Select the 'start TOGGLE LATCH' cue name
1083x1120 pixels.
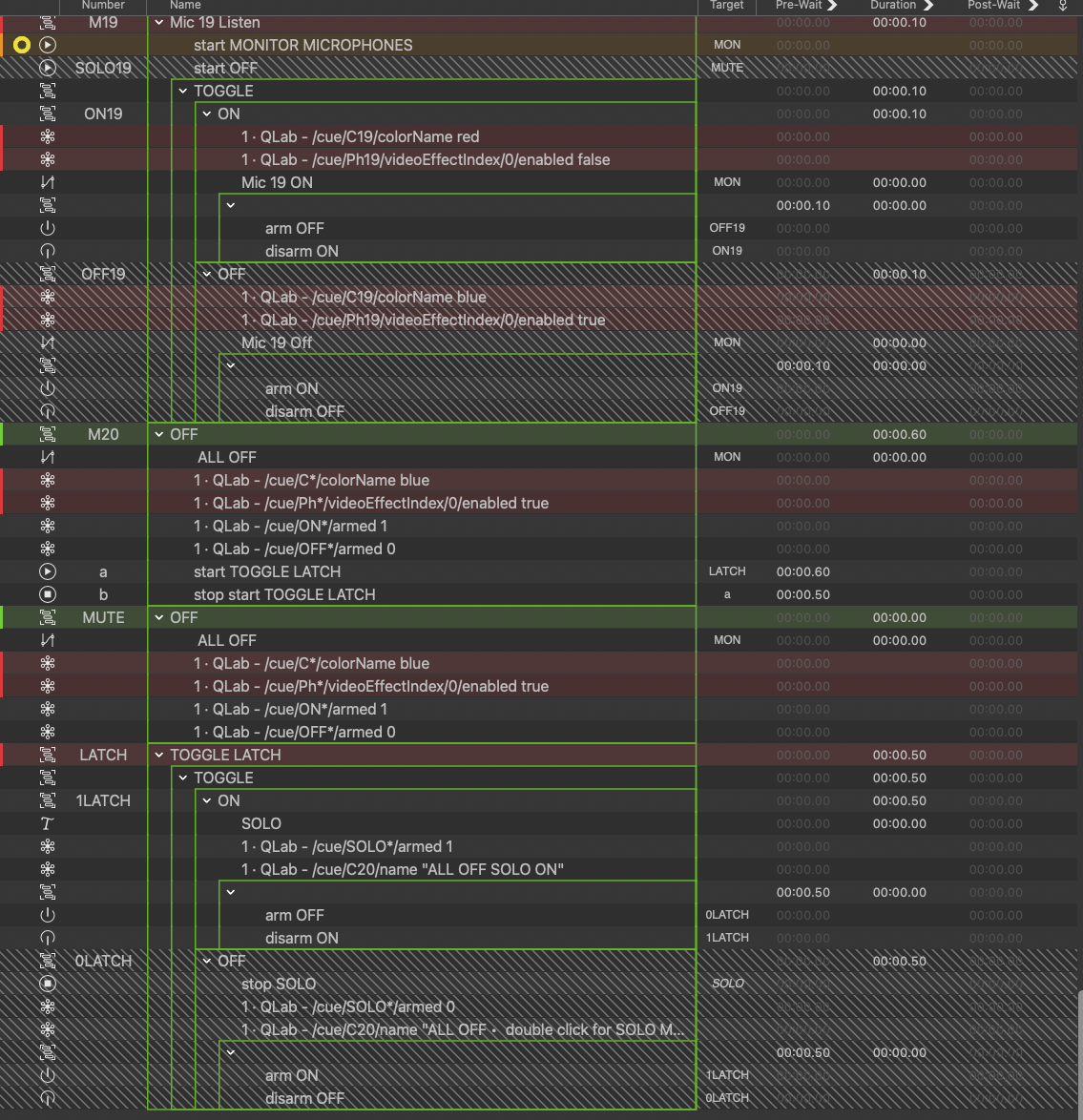[267, 571]
